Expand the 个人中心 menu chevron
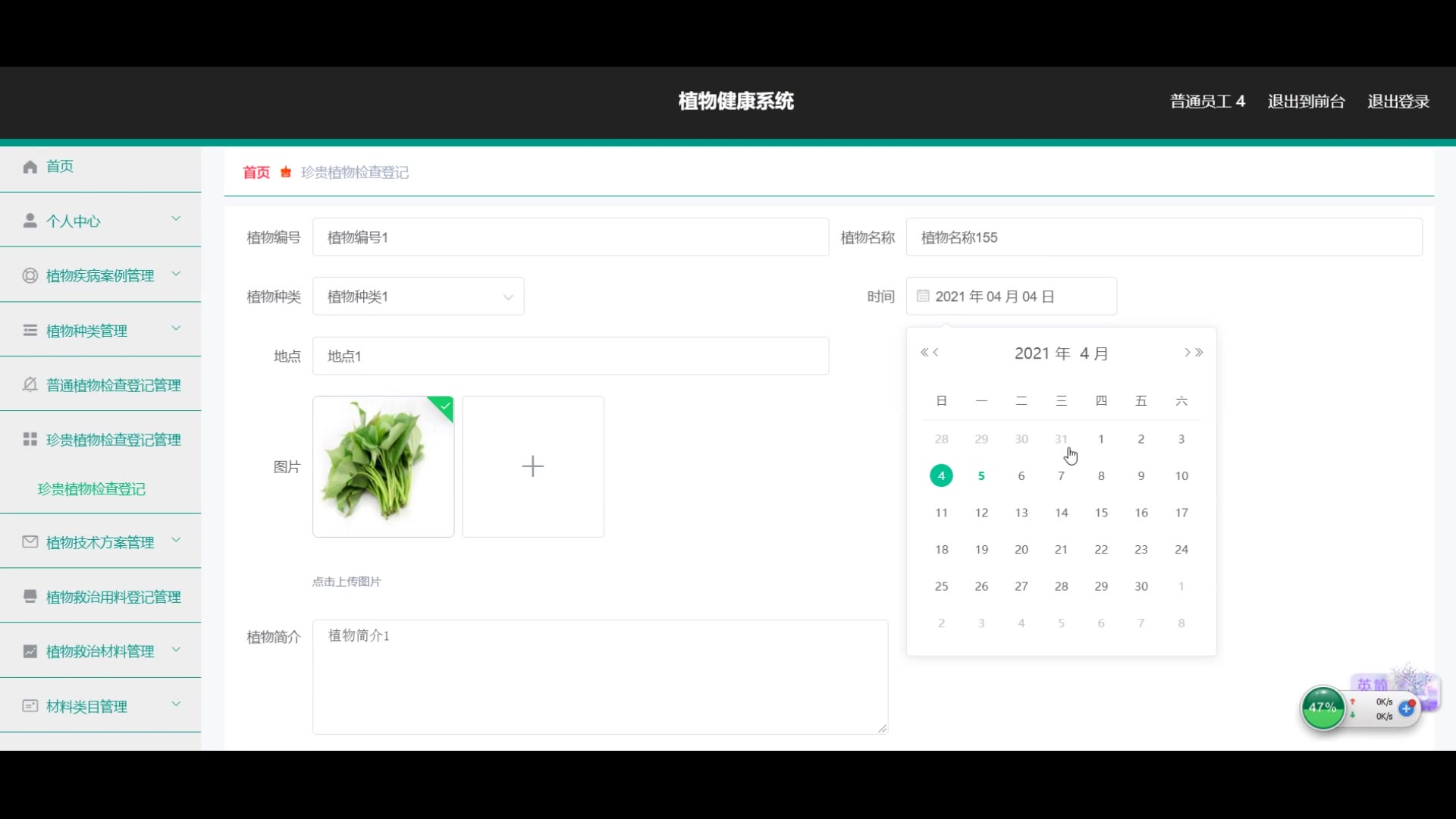This screenshot has width=1456, height=819. coord(176,219)
